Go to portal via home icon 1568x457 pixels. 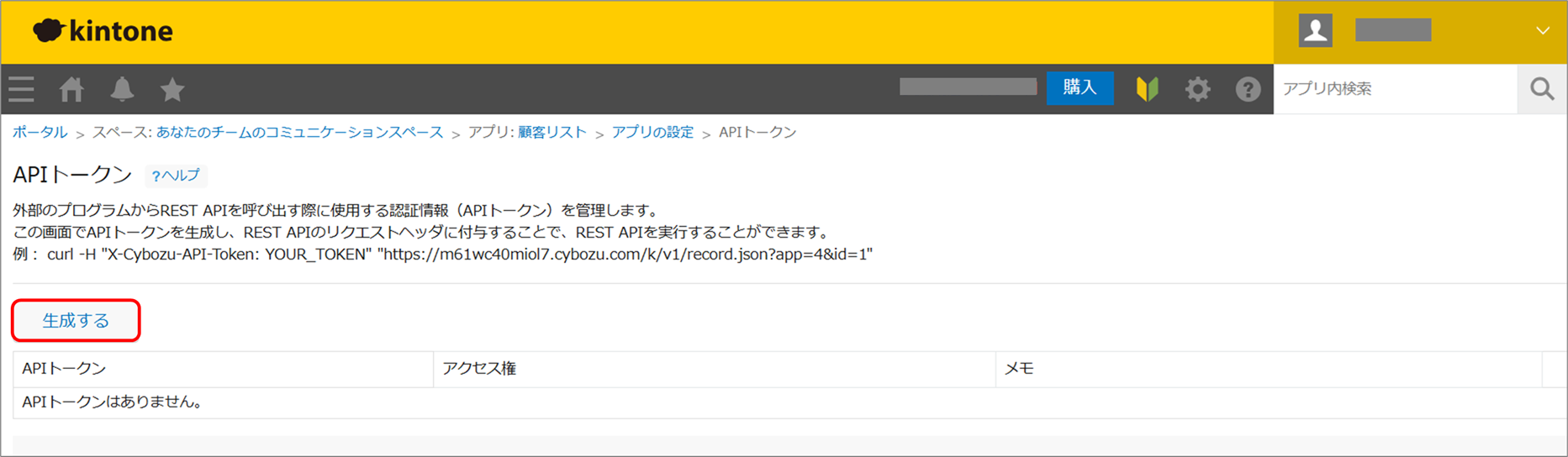coord(71,89)
